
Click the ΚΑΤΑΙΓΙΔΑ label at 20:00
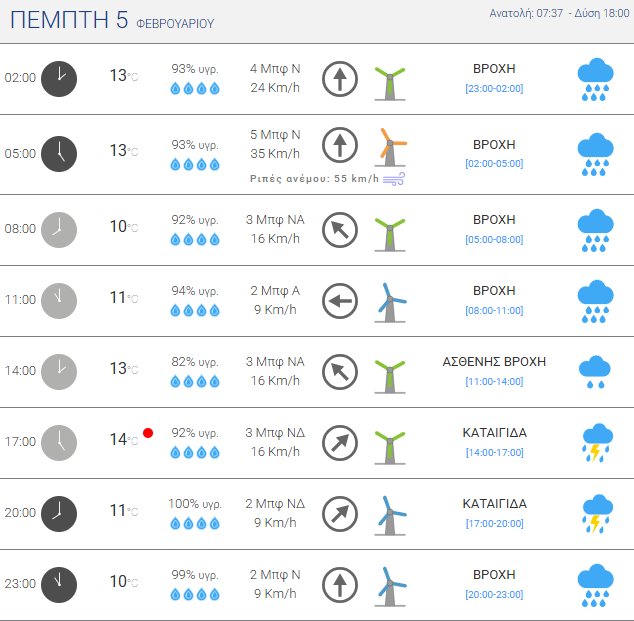tap(494, 504)
